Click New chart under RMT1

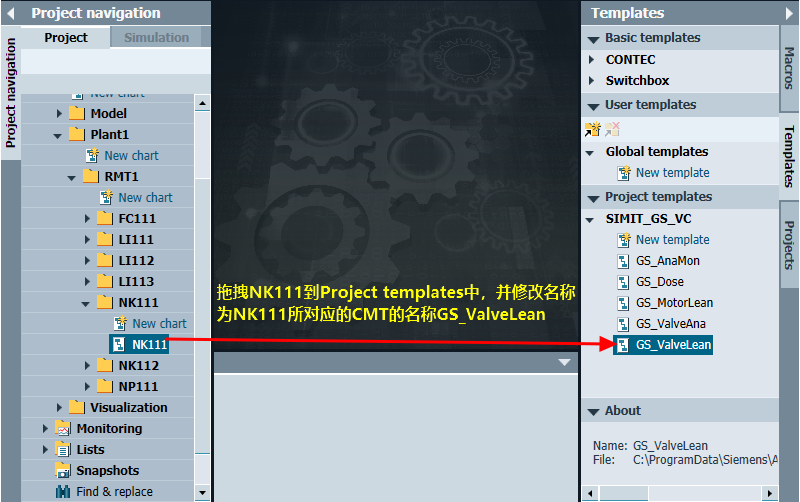(145, 197)
